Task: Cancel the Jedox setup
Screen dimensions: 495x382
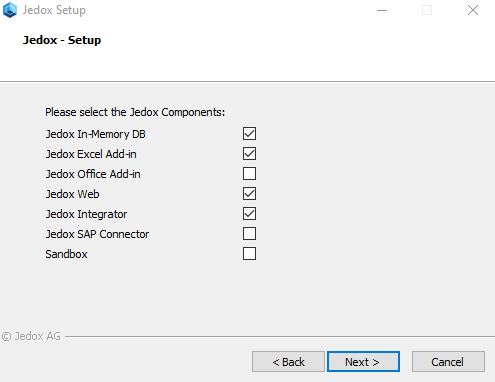Action: point(448,362)
